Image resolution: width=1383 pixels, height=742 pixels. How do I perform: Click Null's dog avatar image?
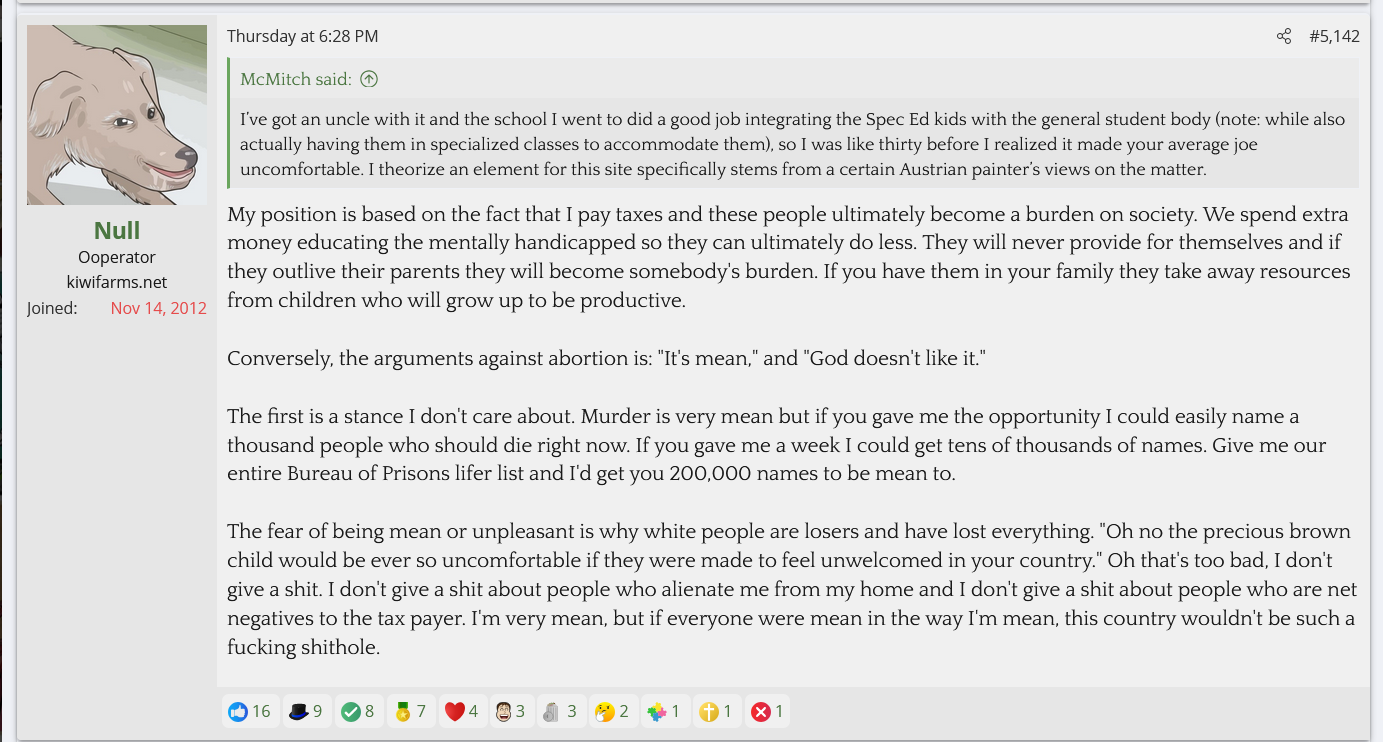pyautogui.click(x=117, y=115)
